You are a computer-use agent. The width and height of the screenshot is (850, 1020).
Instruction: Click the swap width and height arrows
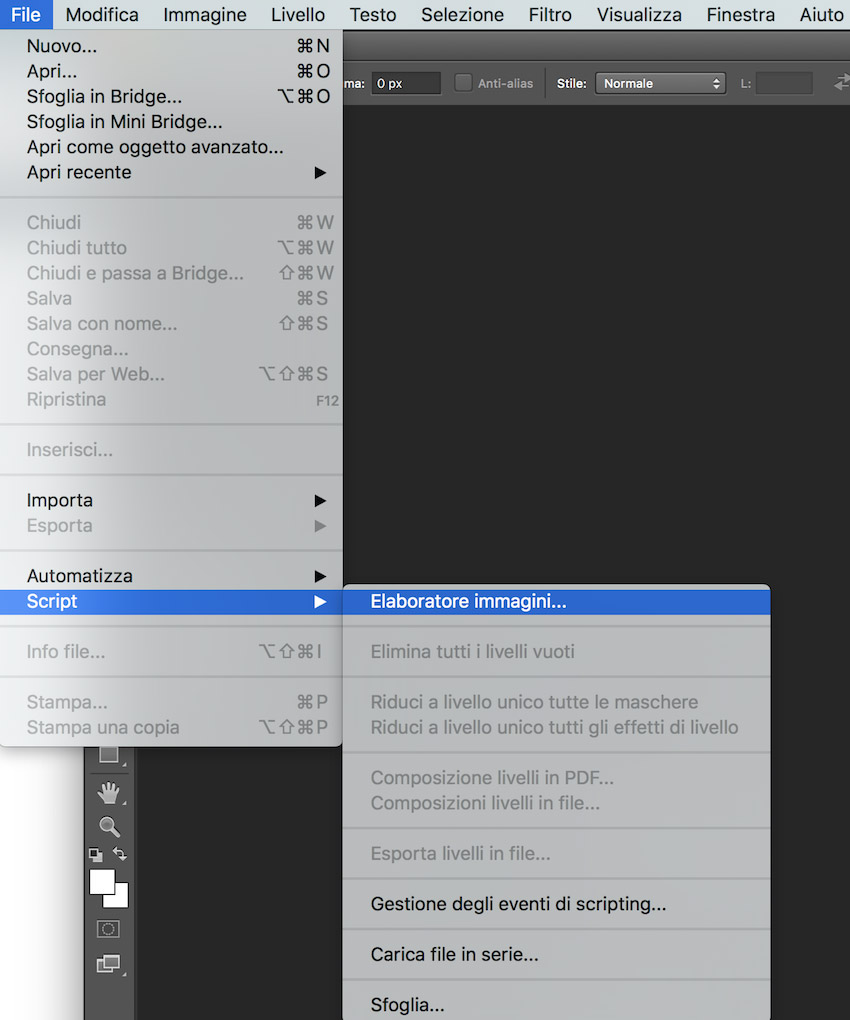[x=840, y=83]
